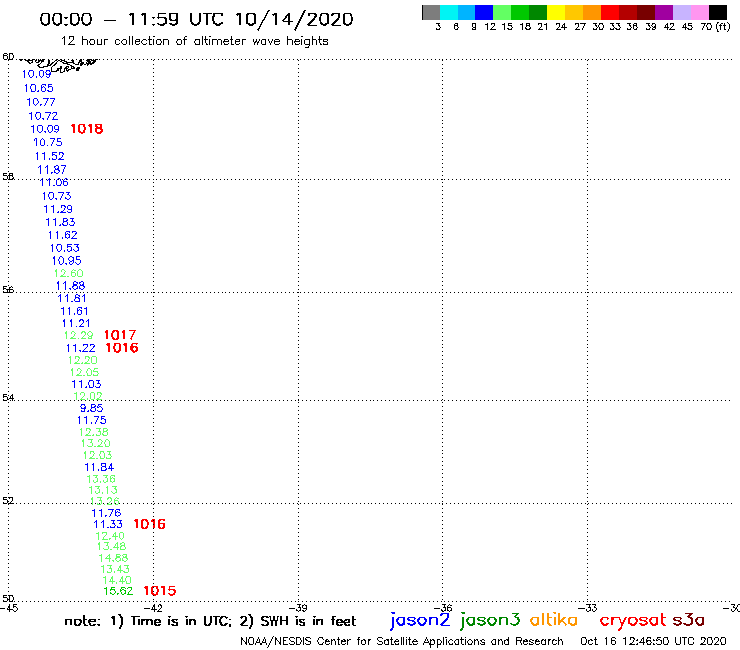This screenshot has width=740, height=650.
Task: Select the bright red legend color block
Action: tap(610, 12)
